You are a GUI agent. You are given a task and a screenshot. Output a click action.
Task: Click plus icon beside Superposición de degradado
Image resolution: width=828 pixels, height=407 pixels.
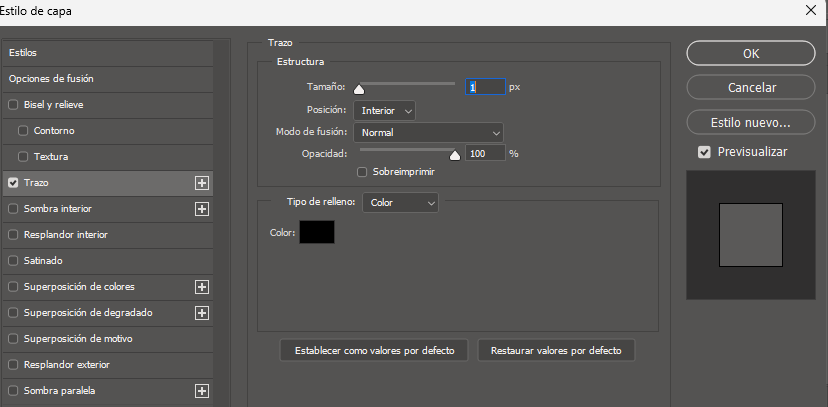[x=202, y=313]
